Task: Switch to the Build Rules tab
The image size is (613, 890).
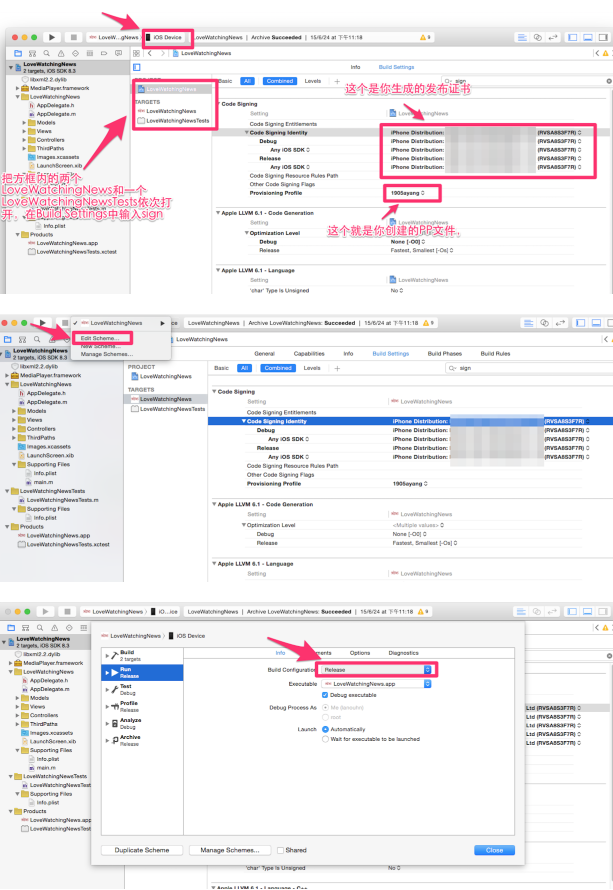Action: coord(496,354)
